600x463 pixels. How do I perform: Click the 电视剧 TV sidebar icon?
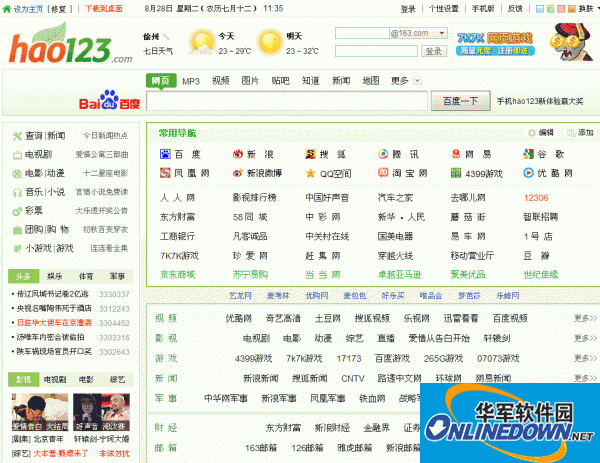coord(17,155)
